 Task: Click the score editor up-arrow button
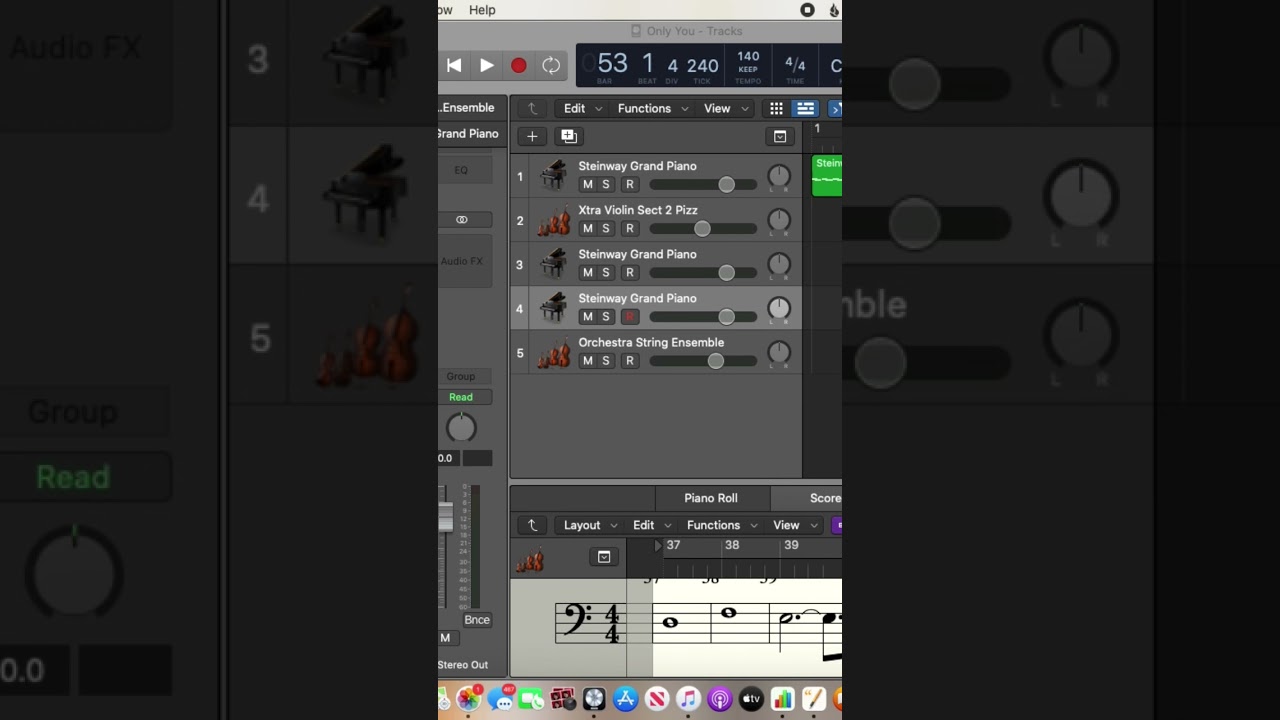point(532,525)
